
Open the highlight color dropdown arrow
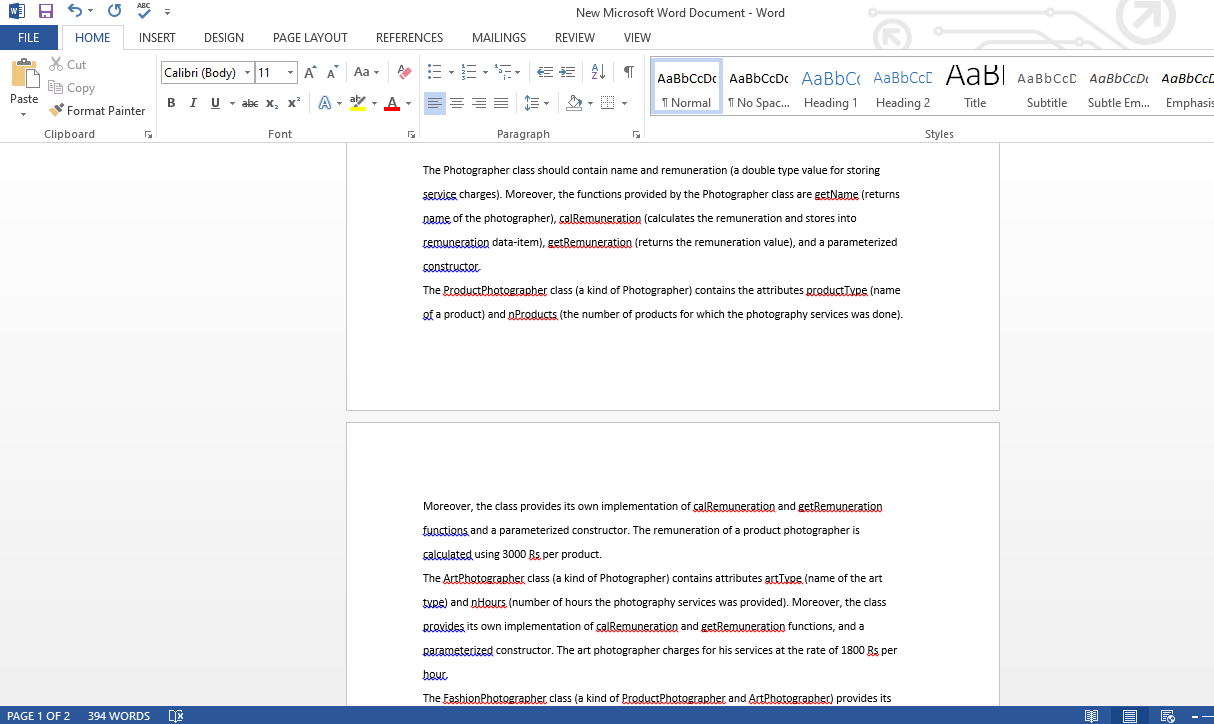pos(375,103)
